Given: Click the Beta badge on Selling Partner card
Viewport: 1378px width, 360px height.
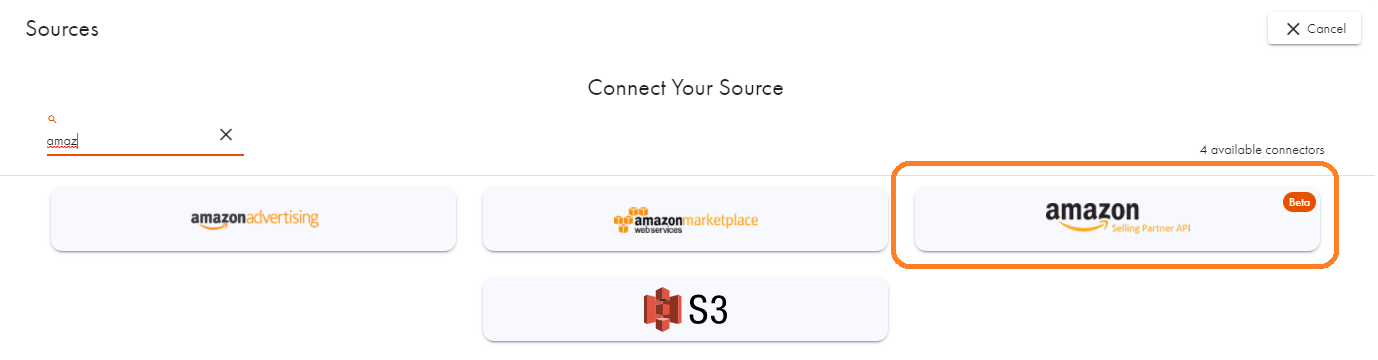Looking at the screenshot, I should (1299, 202).
